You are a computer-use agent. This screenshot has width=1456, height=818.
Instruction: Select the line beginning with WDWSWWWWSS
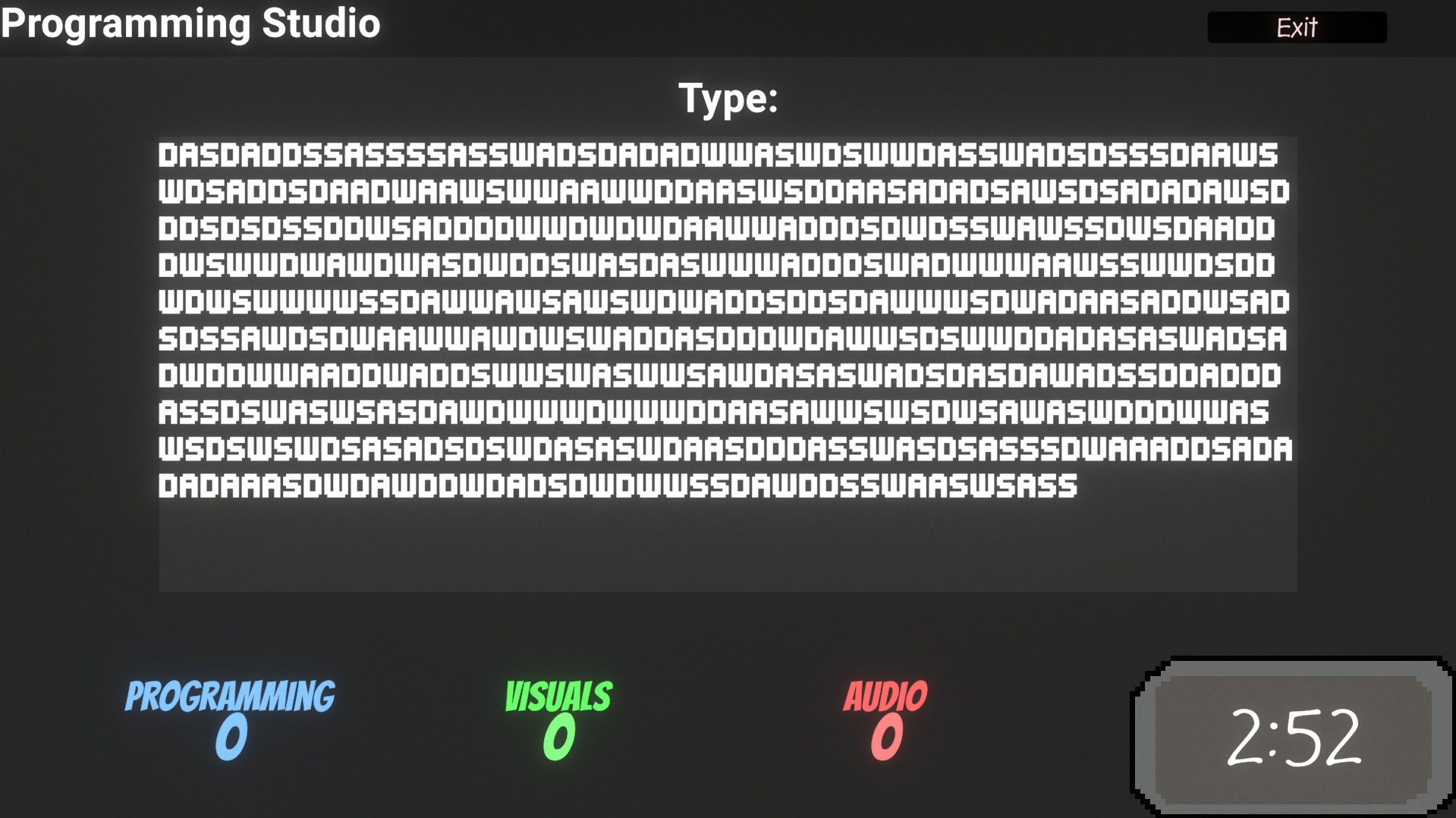[724, 302]
